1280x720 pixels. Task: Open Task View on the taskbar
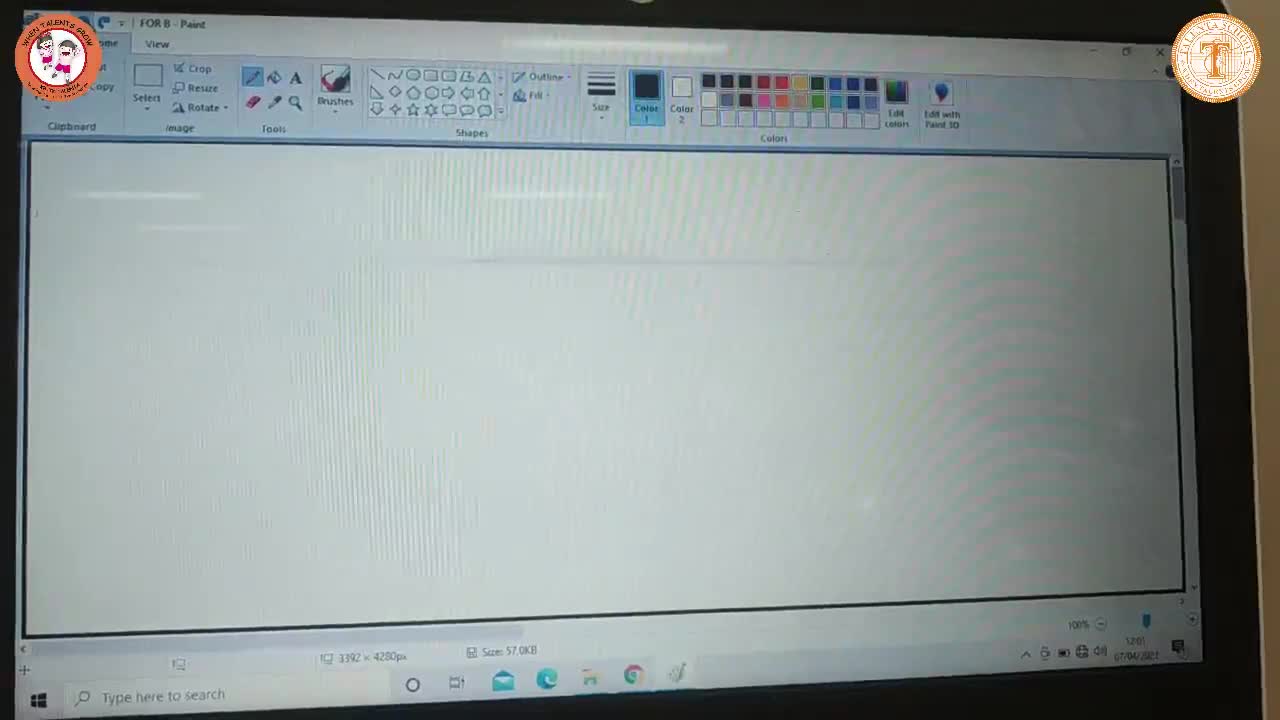coord(457,683)
